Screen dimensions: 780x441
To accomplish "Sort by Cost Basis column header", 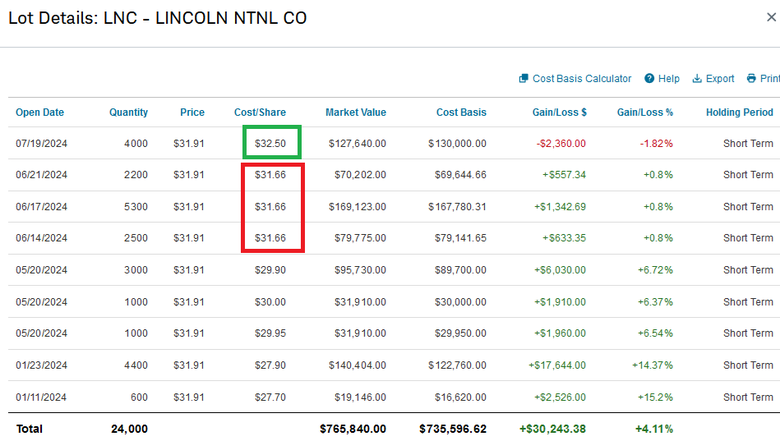I will 461,112.
